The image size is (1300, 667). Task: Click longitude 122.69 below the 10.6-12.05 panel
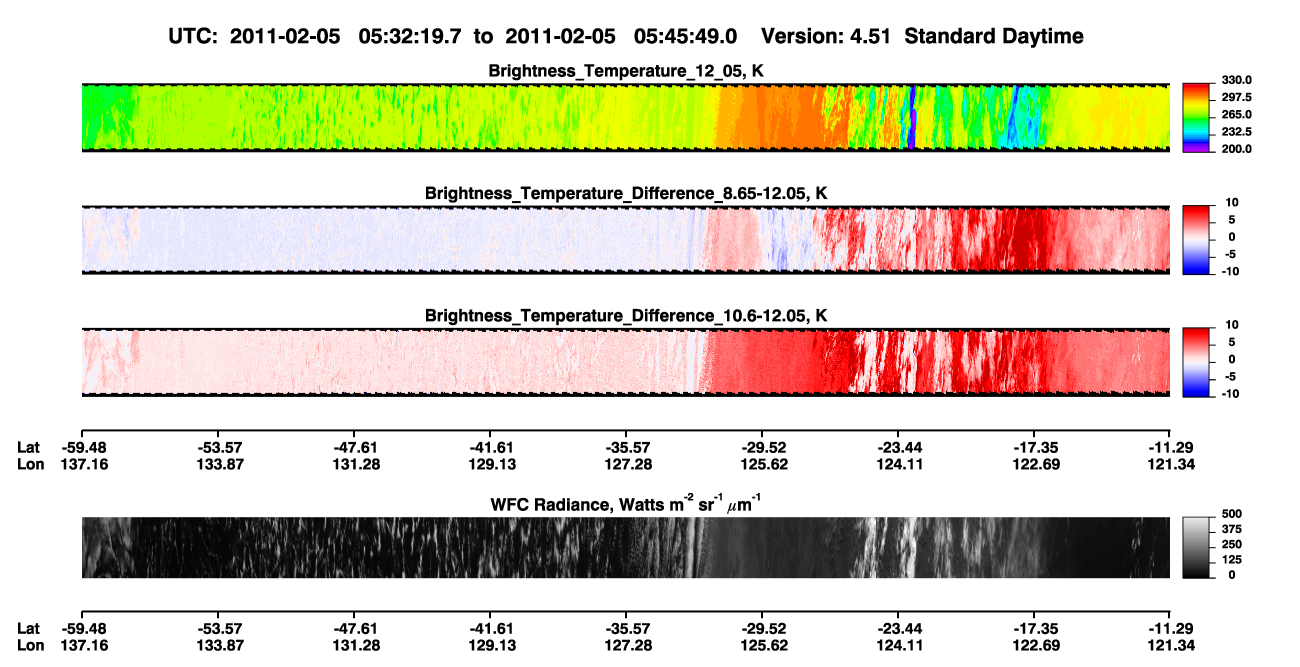[x=1034, y=464]
